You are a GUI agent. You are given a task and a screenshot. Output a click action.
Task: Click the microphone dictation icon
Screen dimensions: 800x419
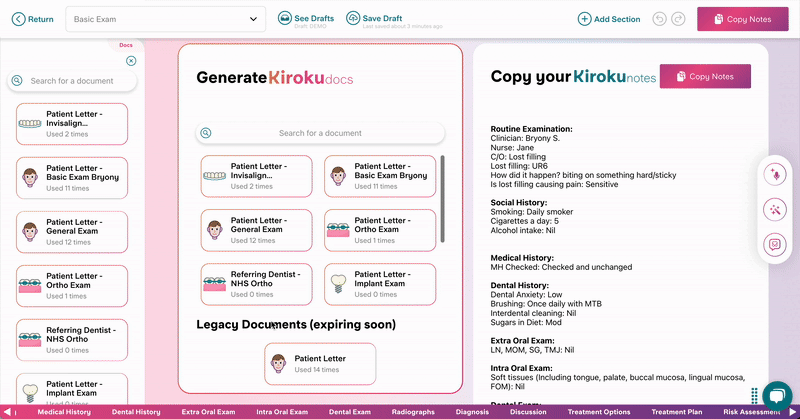(775, 175)
